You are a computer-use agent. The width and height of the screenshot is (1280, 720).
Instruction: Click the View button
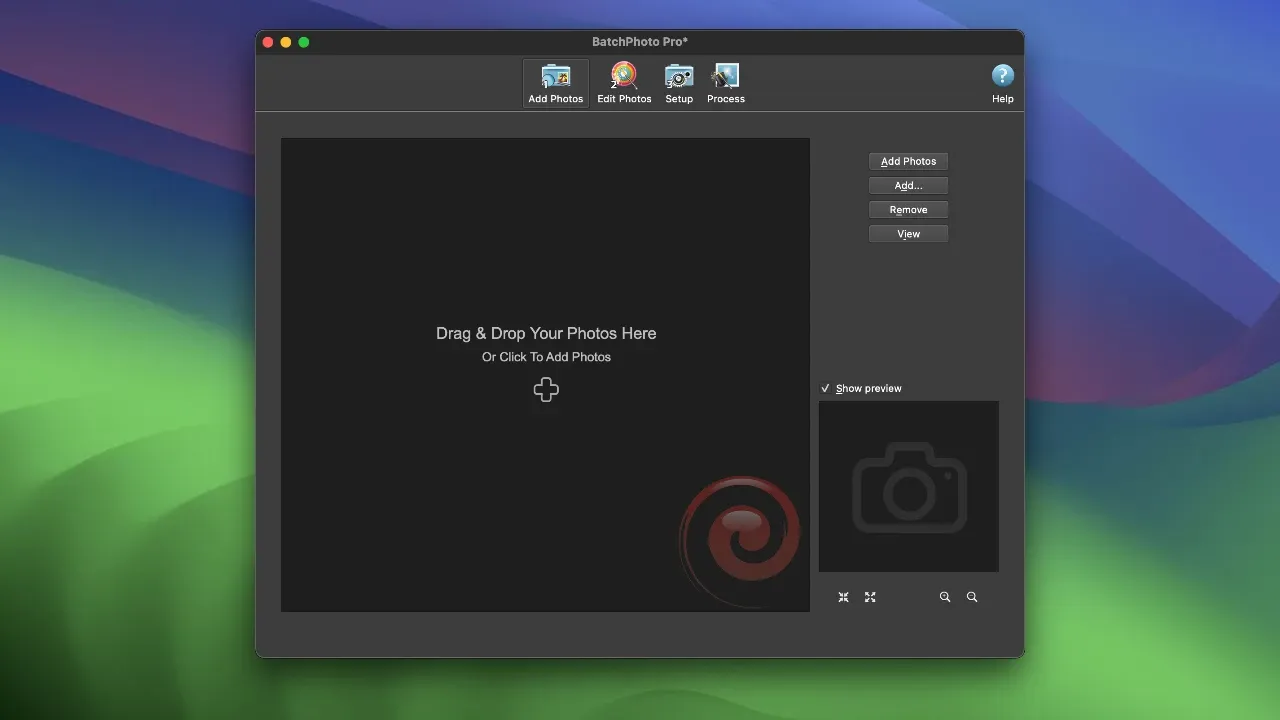coord(908,233)
